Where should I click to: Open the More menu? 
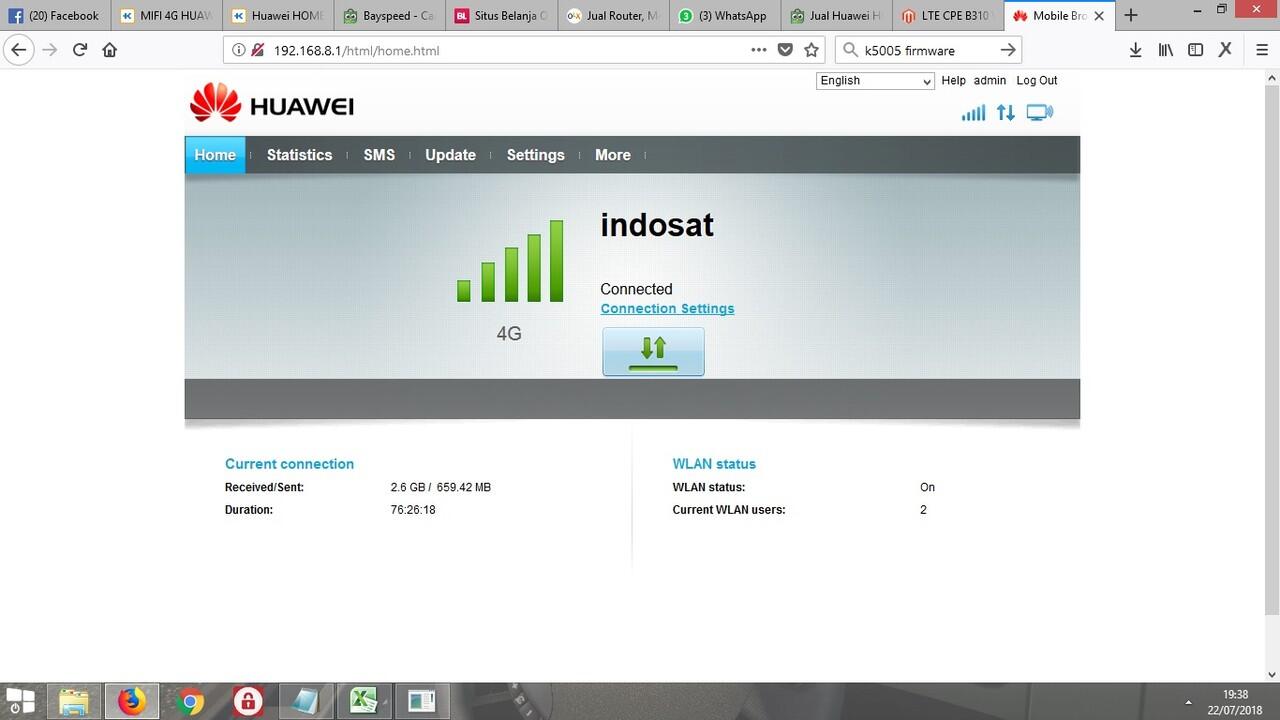[x=612, y=155]
